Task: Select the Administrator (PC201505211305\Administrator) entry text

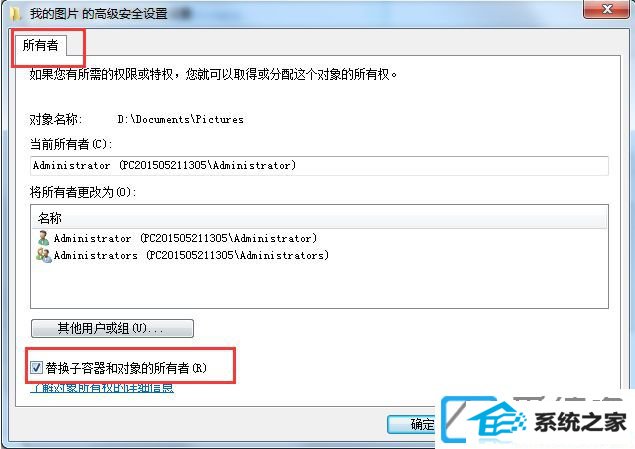Action: 185,238
